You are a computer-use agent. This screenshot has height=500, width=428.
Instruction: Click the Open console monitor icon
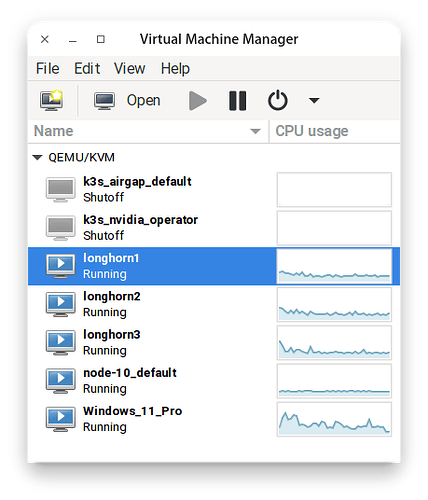(104, 101)
